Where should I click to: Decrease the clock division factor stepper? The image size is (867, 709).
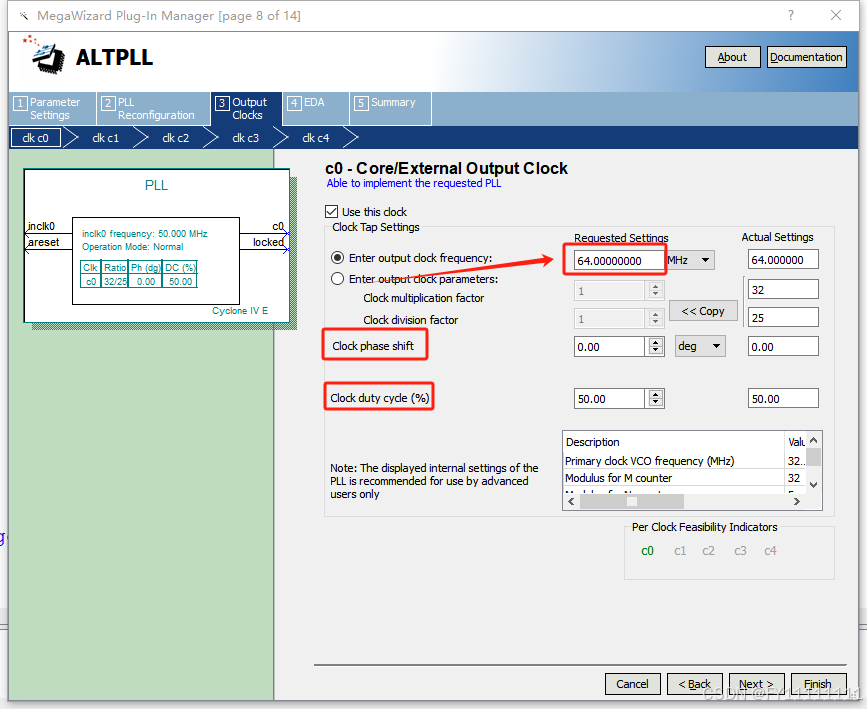(656, 322)
